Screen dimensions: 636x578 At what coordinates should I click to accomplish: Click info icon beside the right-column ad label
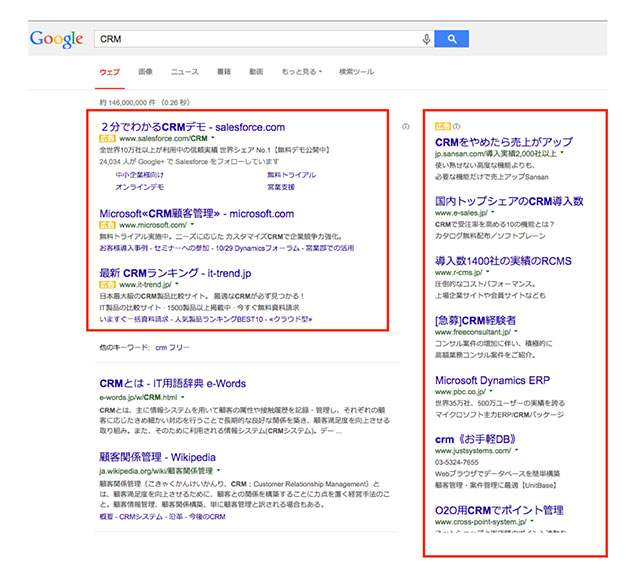pyautogui.click(x=456, y=127)
